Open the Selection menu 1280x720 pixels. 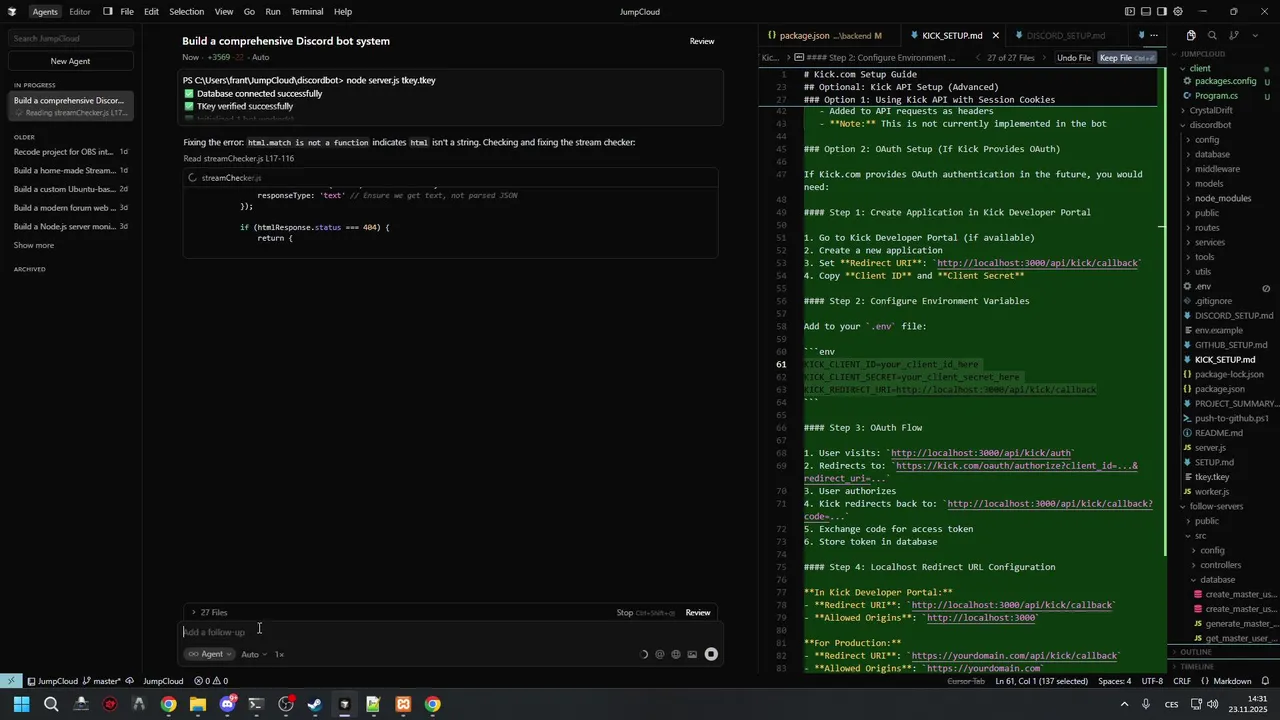tap(187, 12)
